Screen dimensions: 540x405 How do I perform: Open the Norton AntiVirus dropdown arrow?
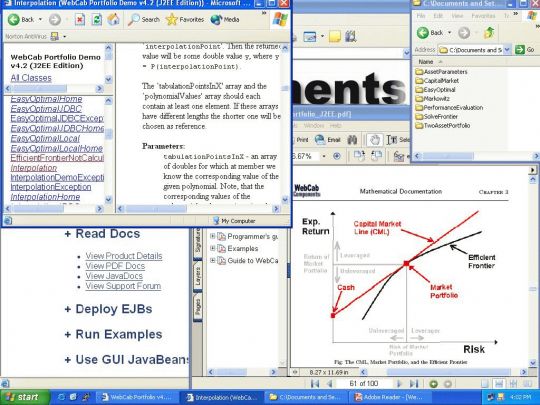coord(64,37)
